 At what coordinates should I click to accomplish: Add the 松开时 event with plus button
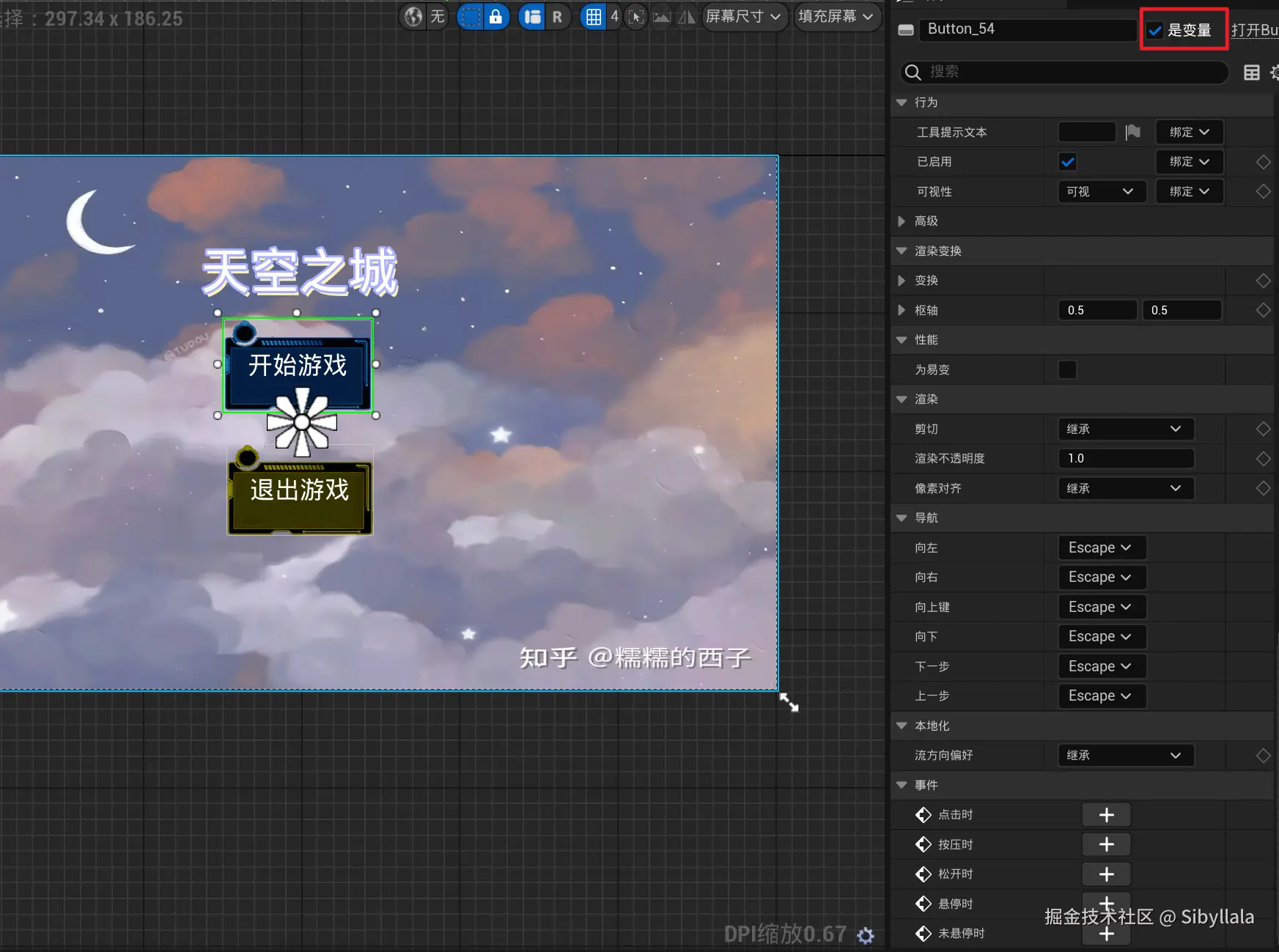pos(1107,874)
